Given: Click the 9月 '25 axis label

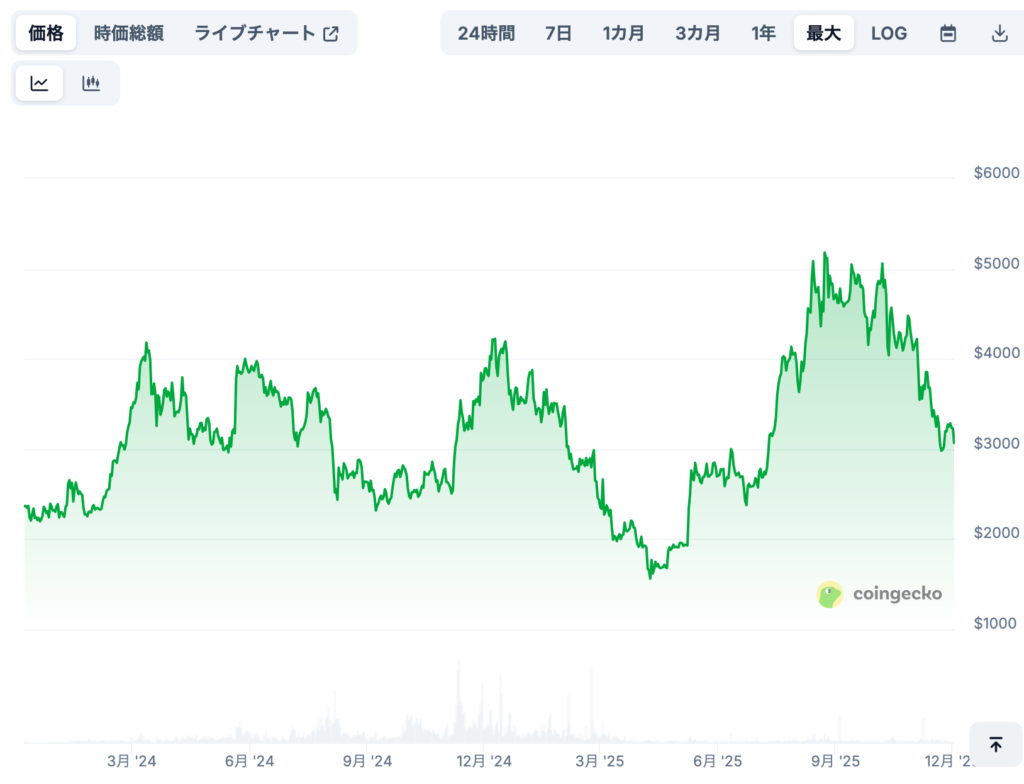Looking at the screenshot, I should point(834,761).
